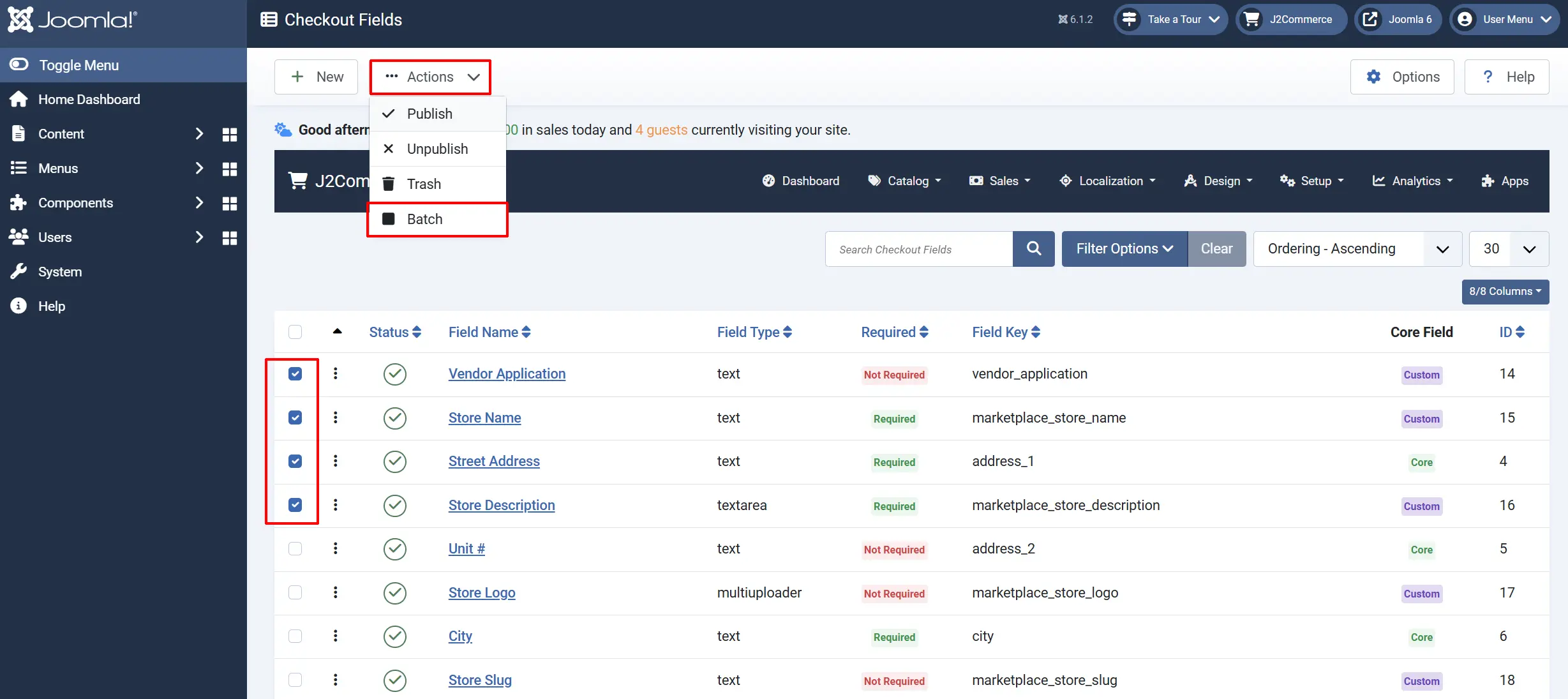Uncheck the Street Address row checkbox
The width and height of the screenshot is (1568, 699).
click(295, 461)
